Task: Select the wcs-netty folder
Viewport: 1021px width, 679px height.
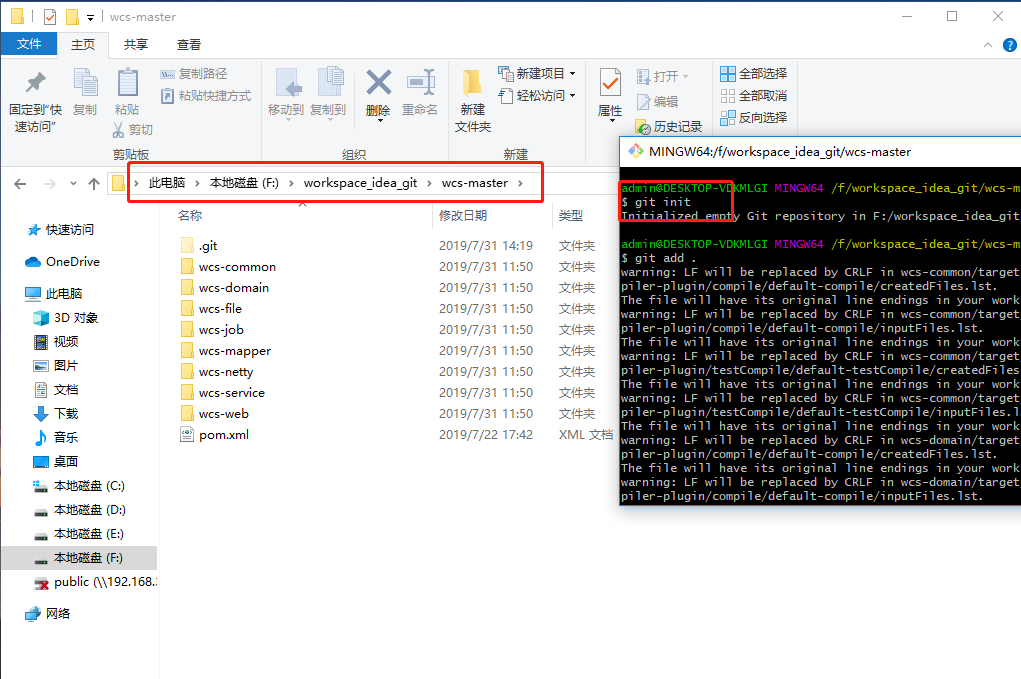Action: coord(225,371)
